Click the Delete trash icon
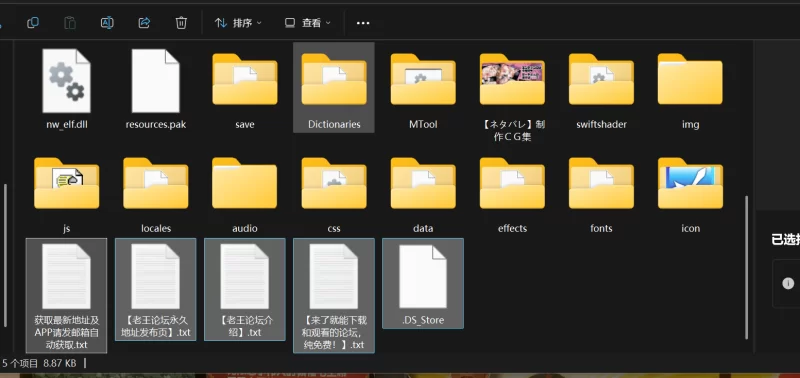This screenshot has height=378, width=800. (181, 23)
